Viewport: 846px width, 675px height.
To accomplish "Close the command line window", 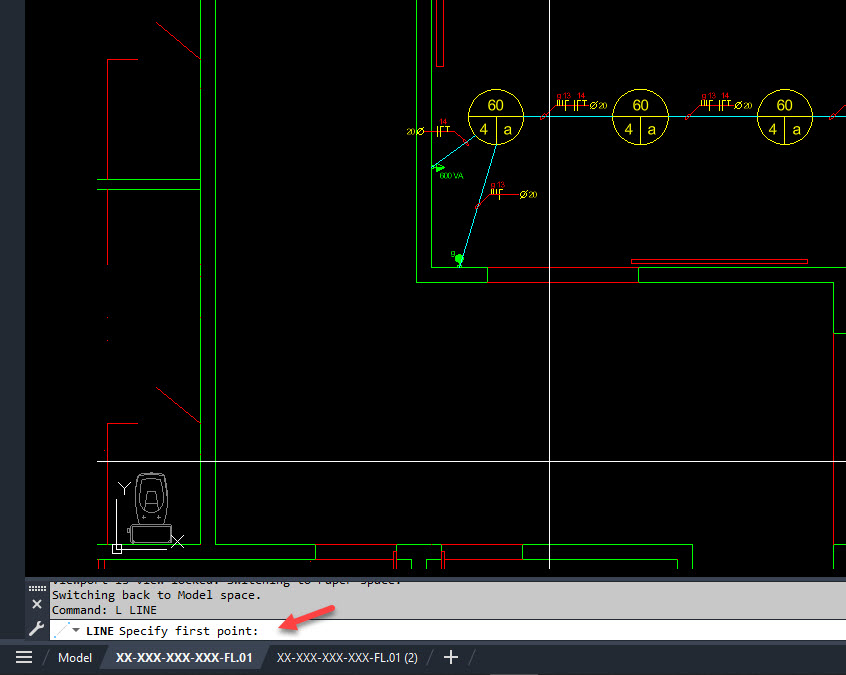I will (37, 604).
